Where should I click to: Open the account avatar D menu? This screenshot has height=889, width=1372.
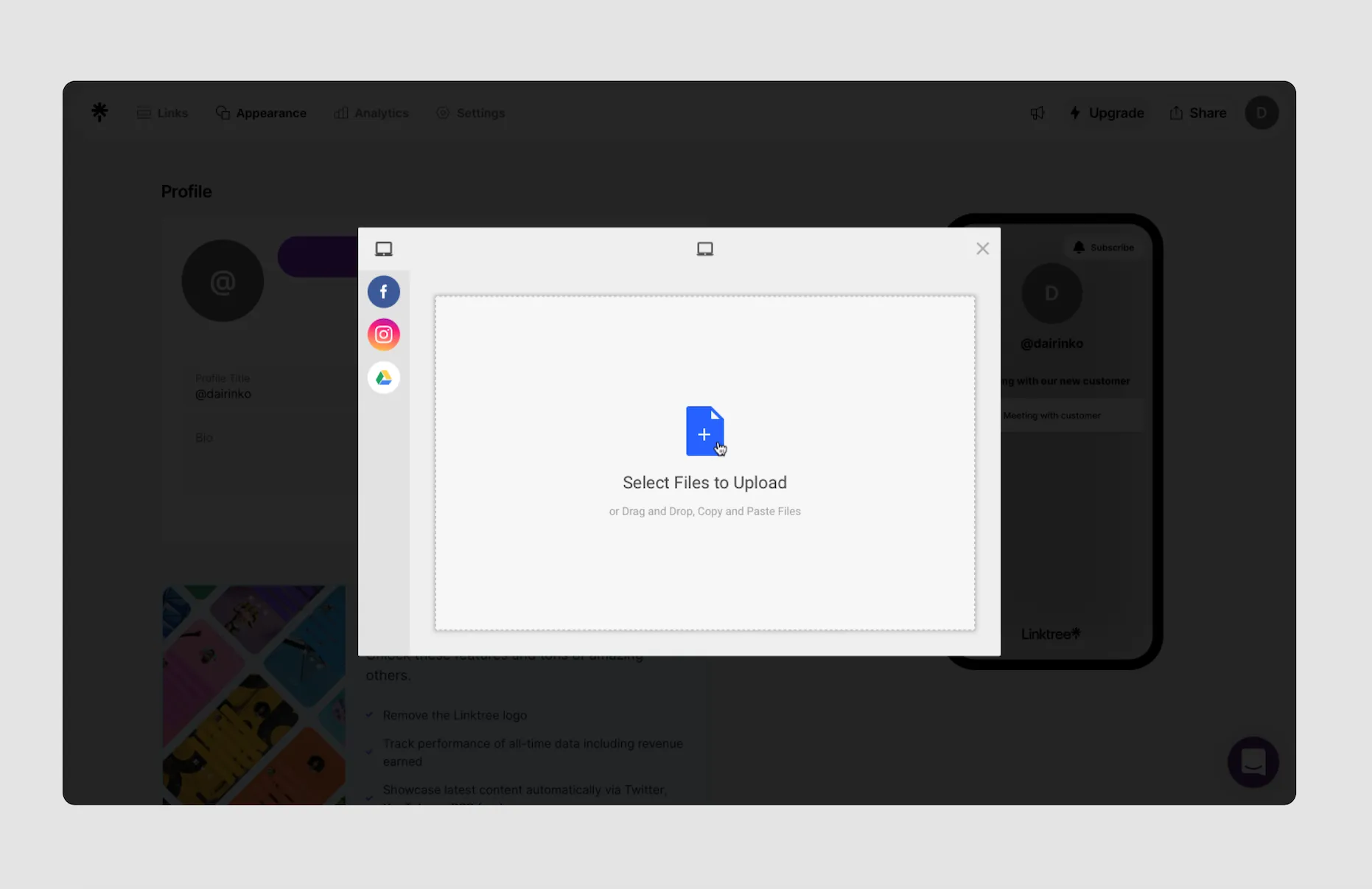point(1261,113)
